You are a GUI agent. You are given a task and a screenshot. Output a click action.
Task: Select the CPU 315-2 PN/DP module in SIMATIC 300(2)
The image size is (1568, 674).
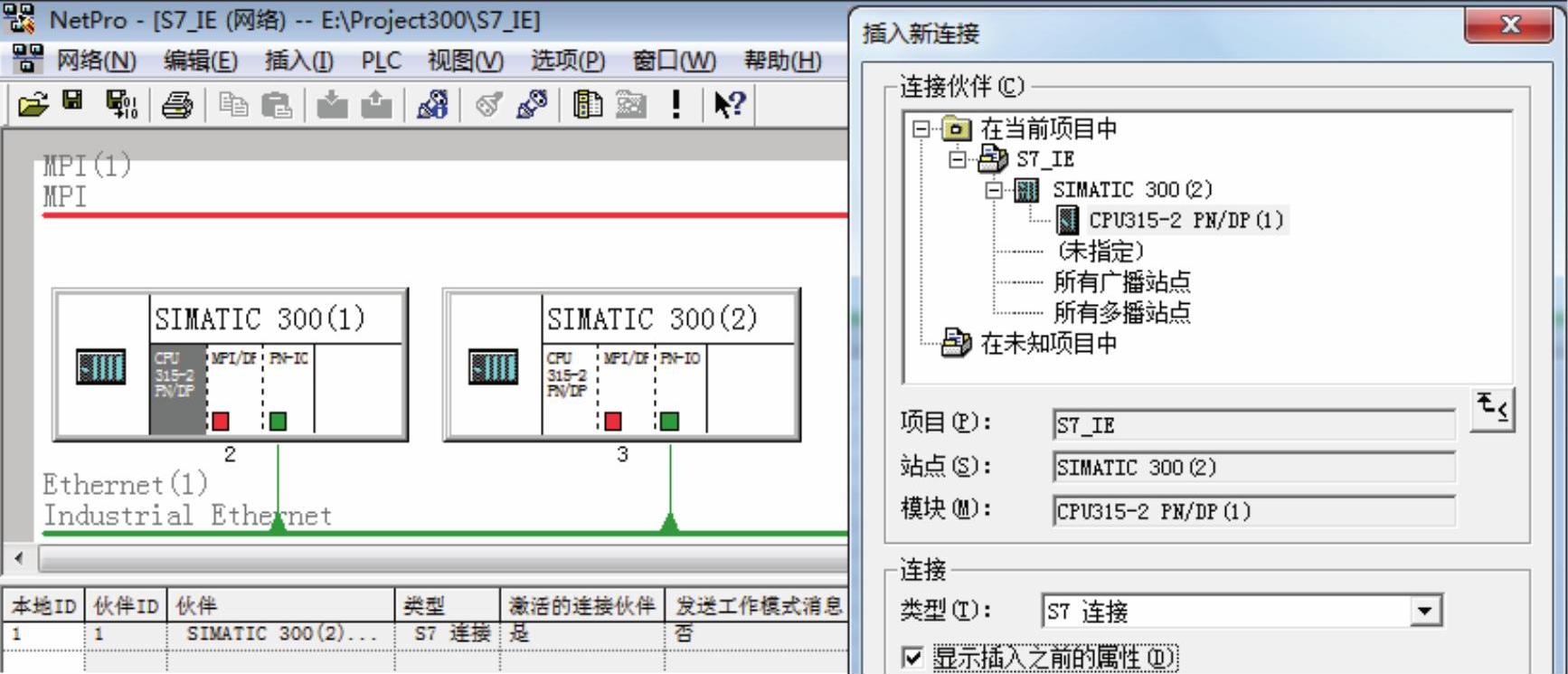tap(570, 389)
